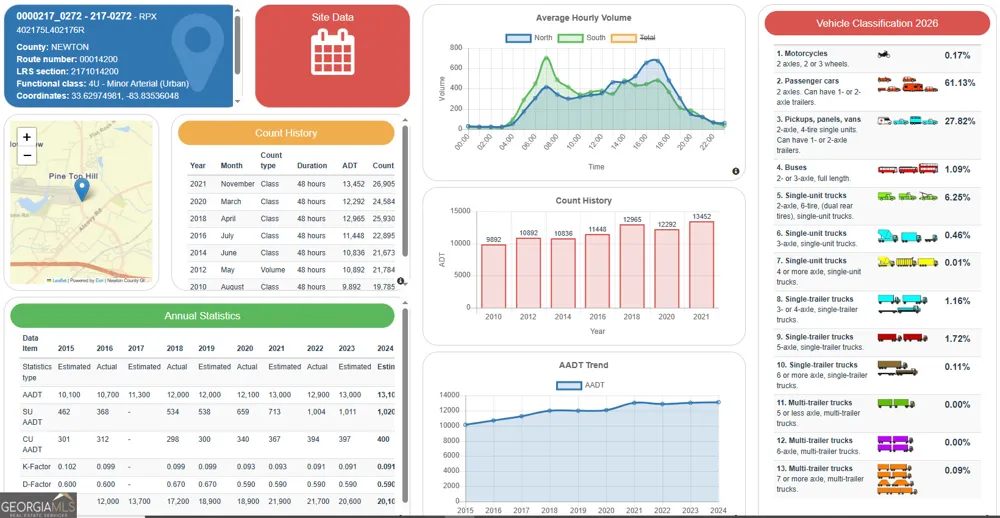This screenshot has height=518, width=1000.
Task: Click the 2020 bar labeled 12292
Action: pyautogui.click(x=666, y=268)
